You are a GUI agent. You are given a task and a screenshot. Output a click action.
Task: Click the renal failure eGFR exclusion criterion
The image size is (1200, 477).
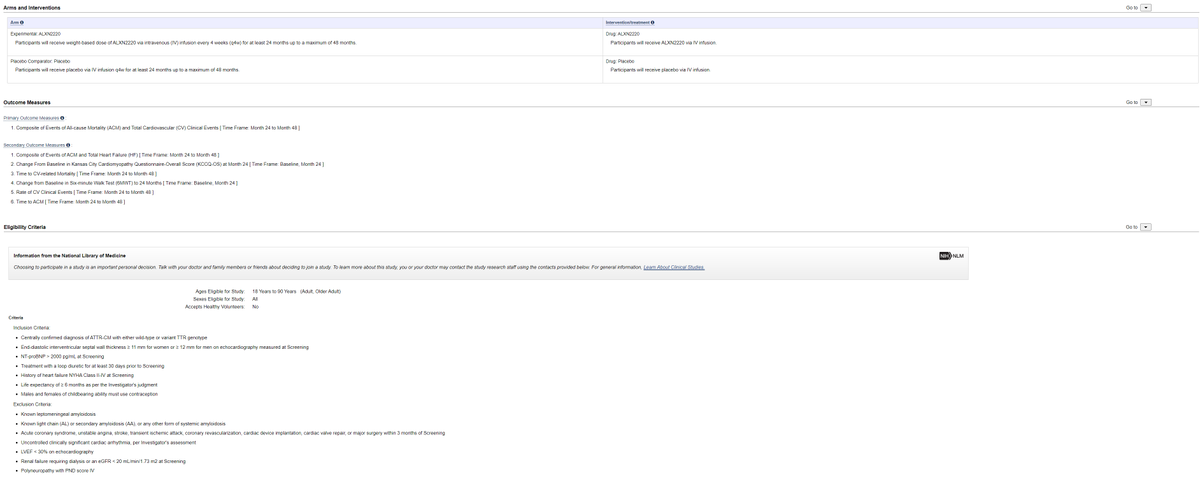[x=103, y=461]
